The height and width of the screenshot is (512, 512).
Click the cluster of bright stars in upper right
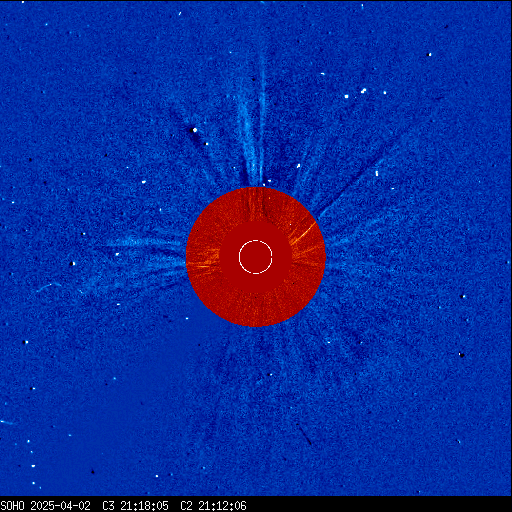(364, 93)
